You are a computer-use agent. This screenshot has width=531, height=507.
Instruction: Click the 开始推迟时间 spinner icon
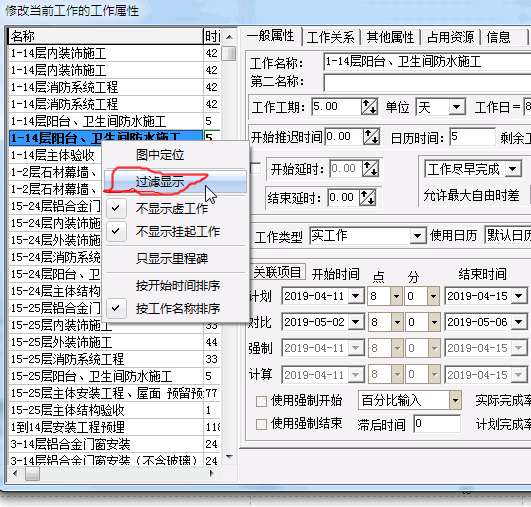371,136
